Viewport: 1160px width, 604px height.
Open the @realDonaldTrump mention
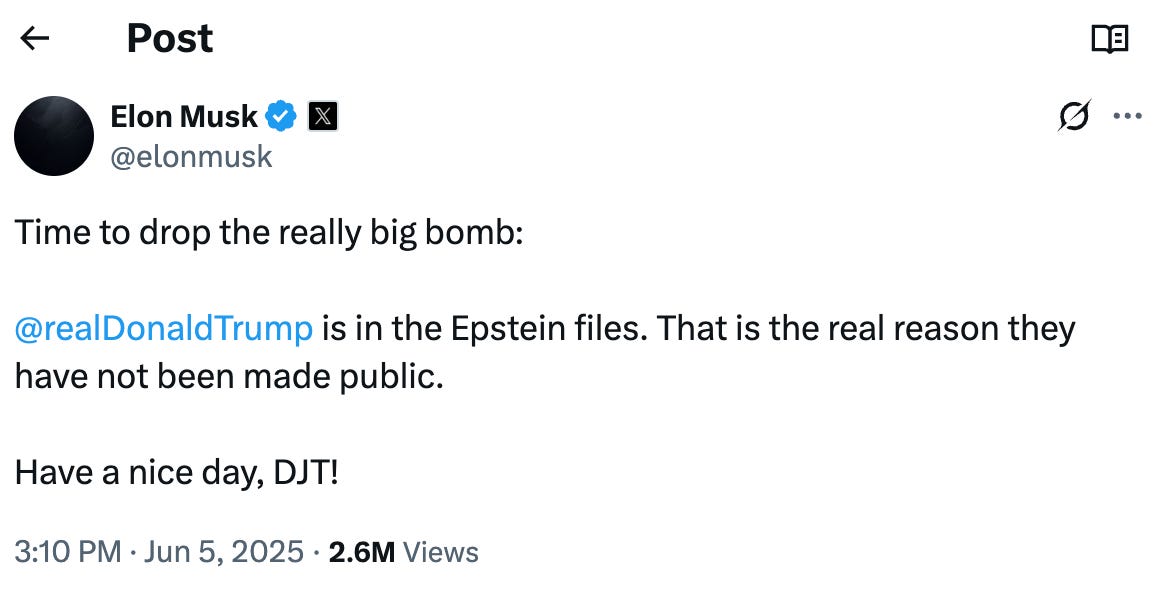pyautogui.click(x=163, y=328)
